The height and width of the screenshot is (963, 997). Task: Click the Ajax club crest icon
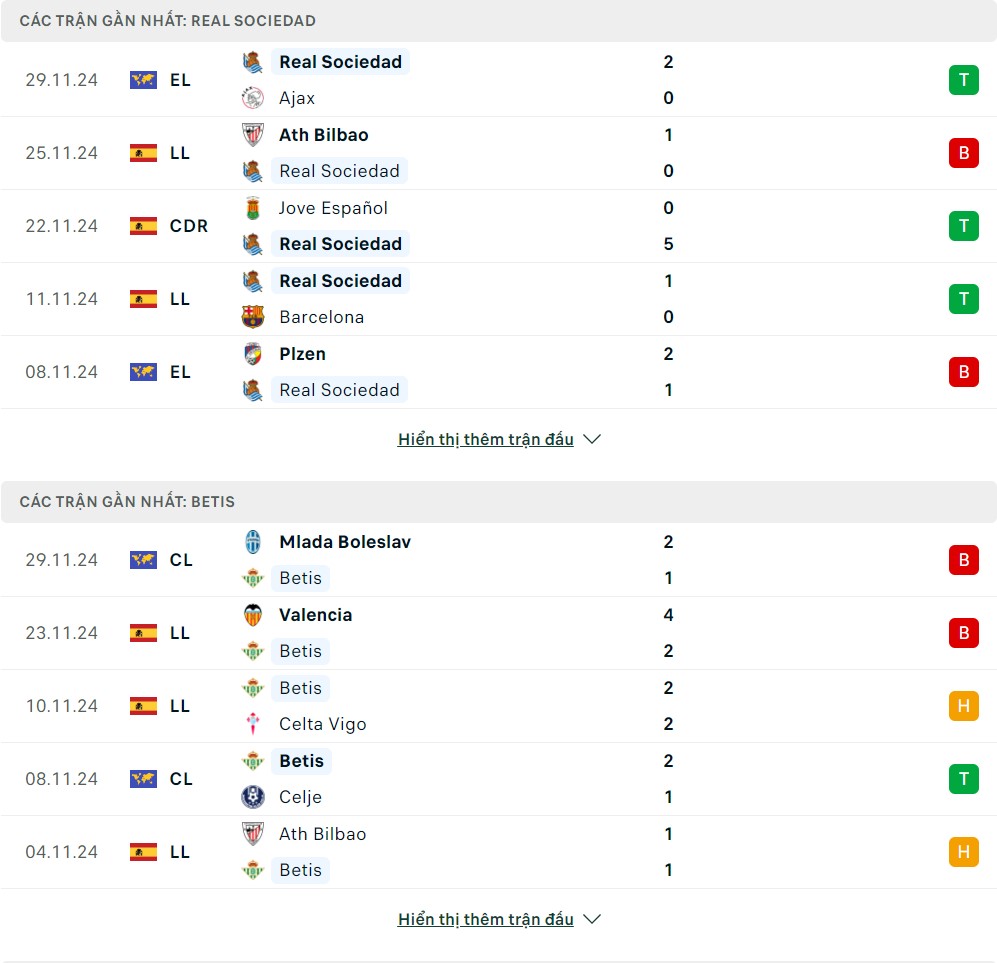[253, 98]
